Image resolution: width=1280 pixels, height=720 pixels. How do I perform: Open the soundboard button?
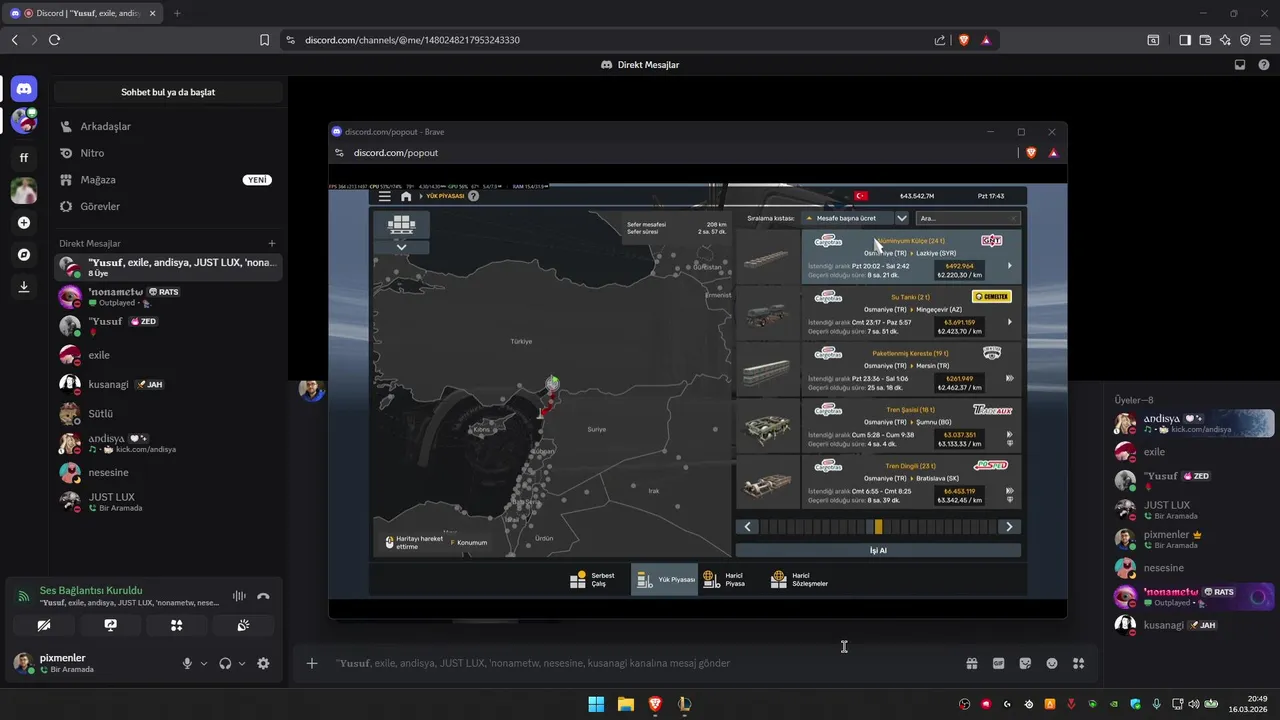click(x=243, y=625)
